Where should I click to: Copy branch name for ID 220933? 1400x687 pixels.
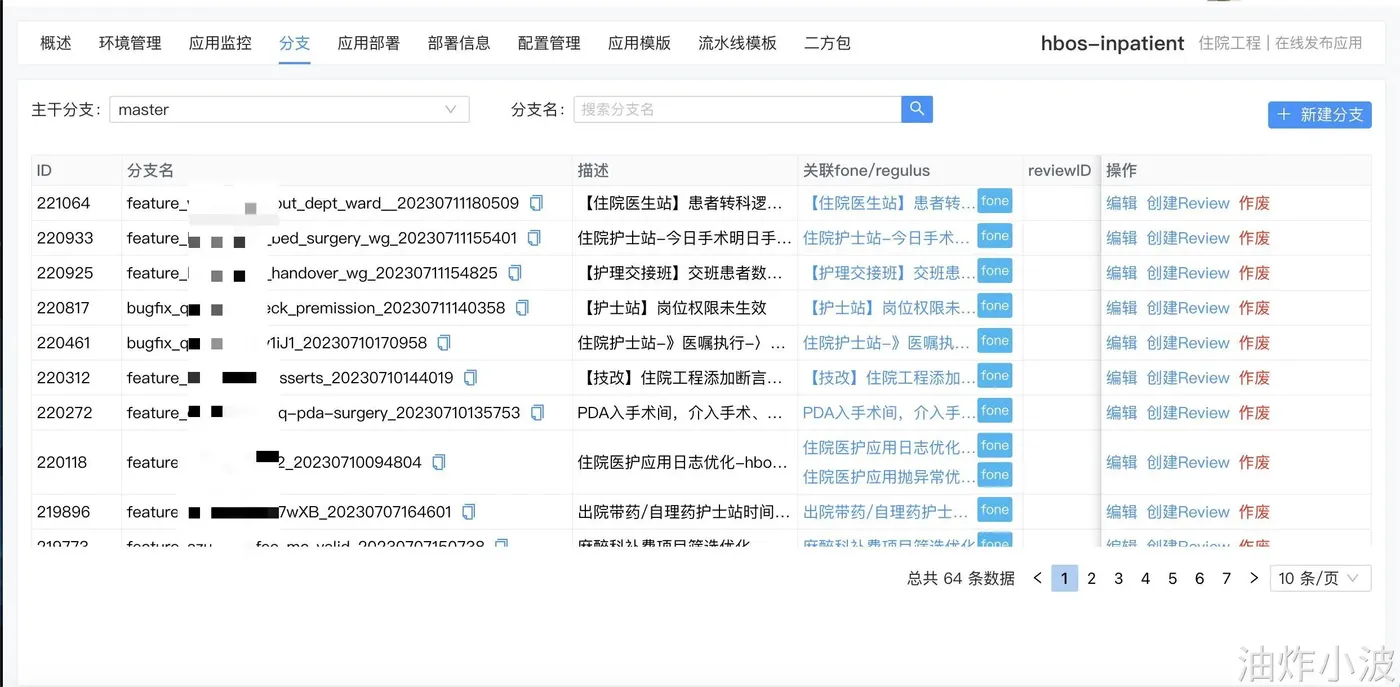[x=534, y=238]
